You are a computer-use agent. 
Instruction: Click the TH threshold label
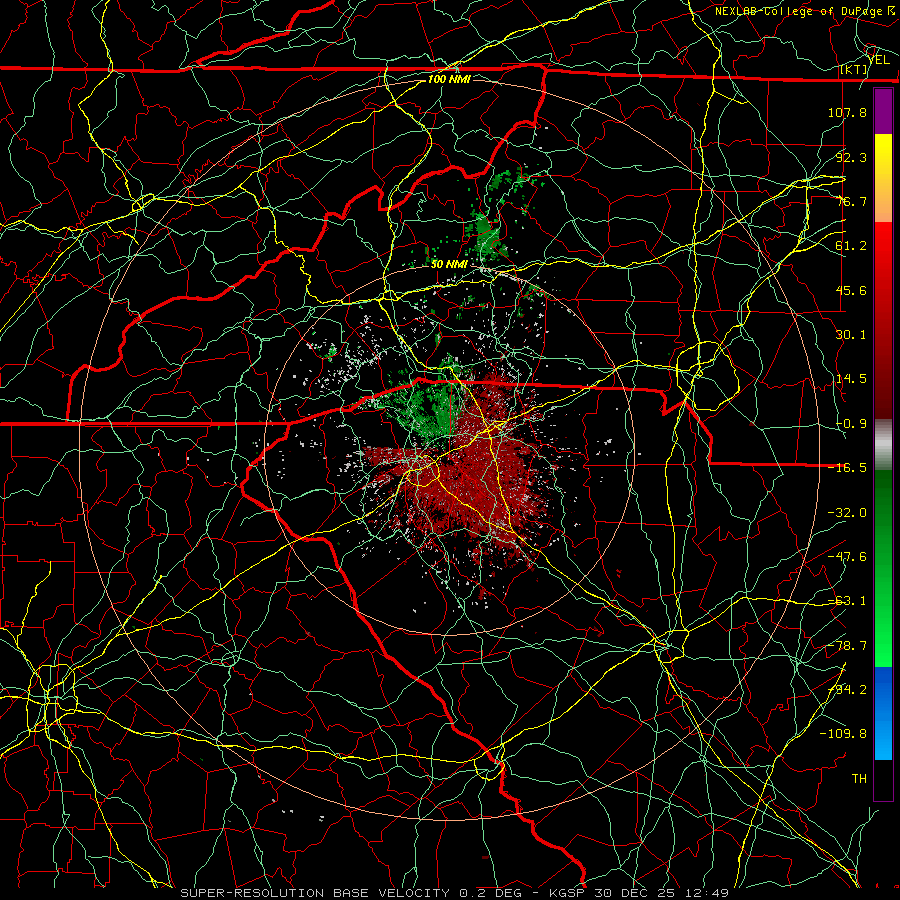coord(859,779)
